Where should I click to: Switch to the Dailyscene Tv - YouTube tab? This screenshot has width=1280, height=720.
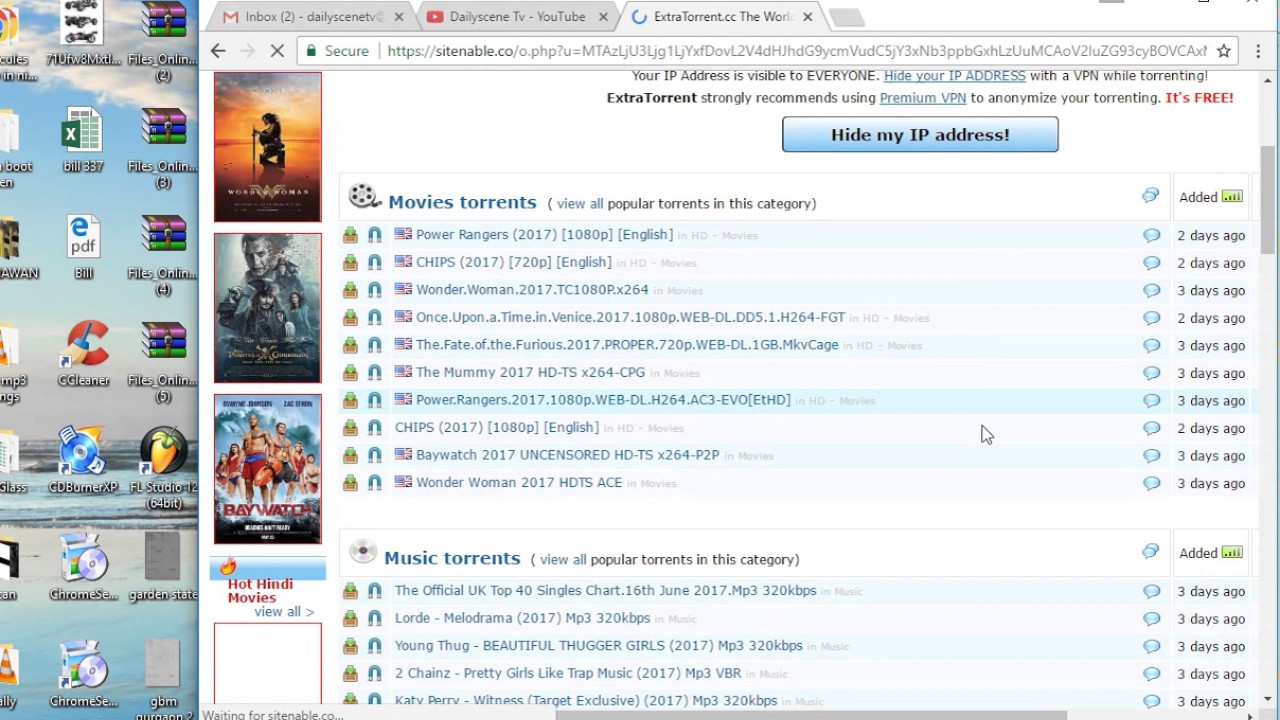(518, 17)
